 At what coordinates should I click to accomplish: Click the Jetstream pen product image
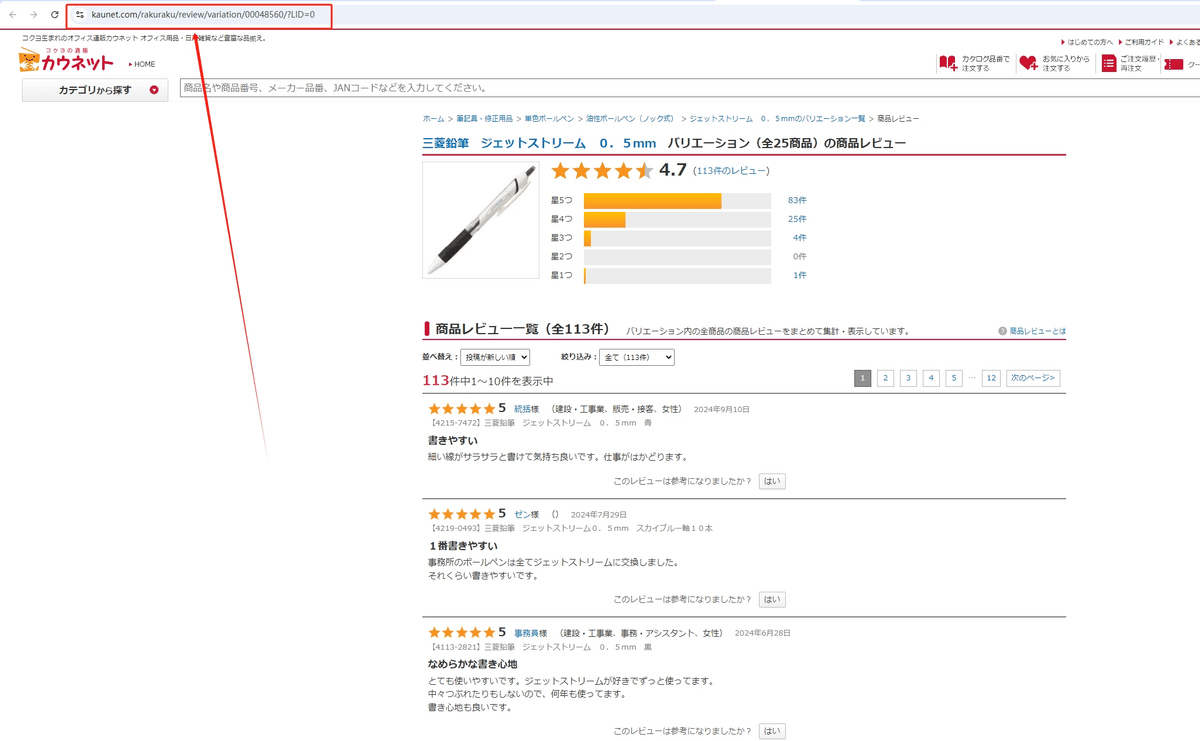[481, 220]
